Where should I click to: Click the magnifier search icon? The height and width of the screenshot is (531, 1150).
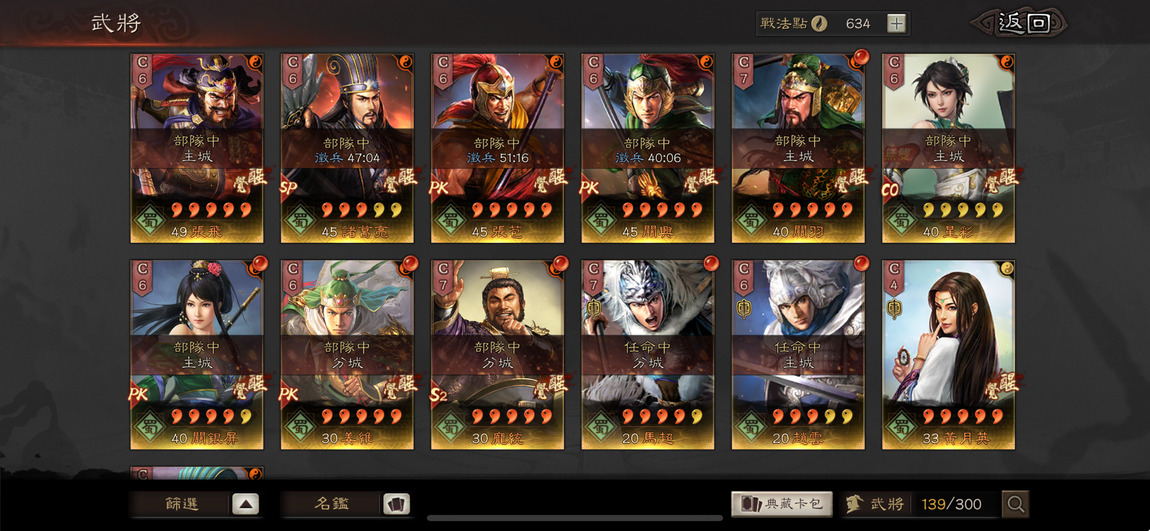[1016, 504]
